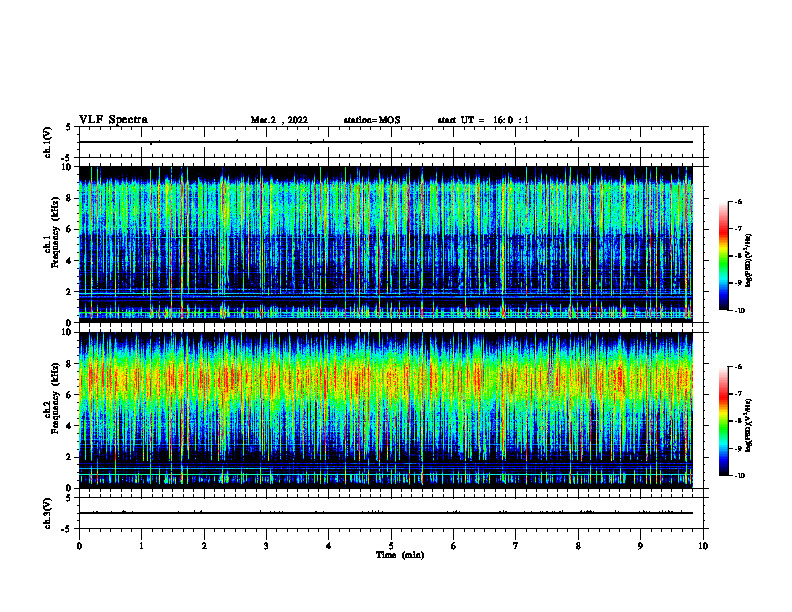Click the '7' time tick label
792x612 pixels.
(x=516, y=546)
